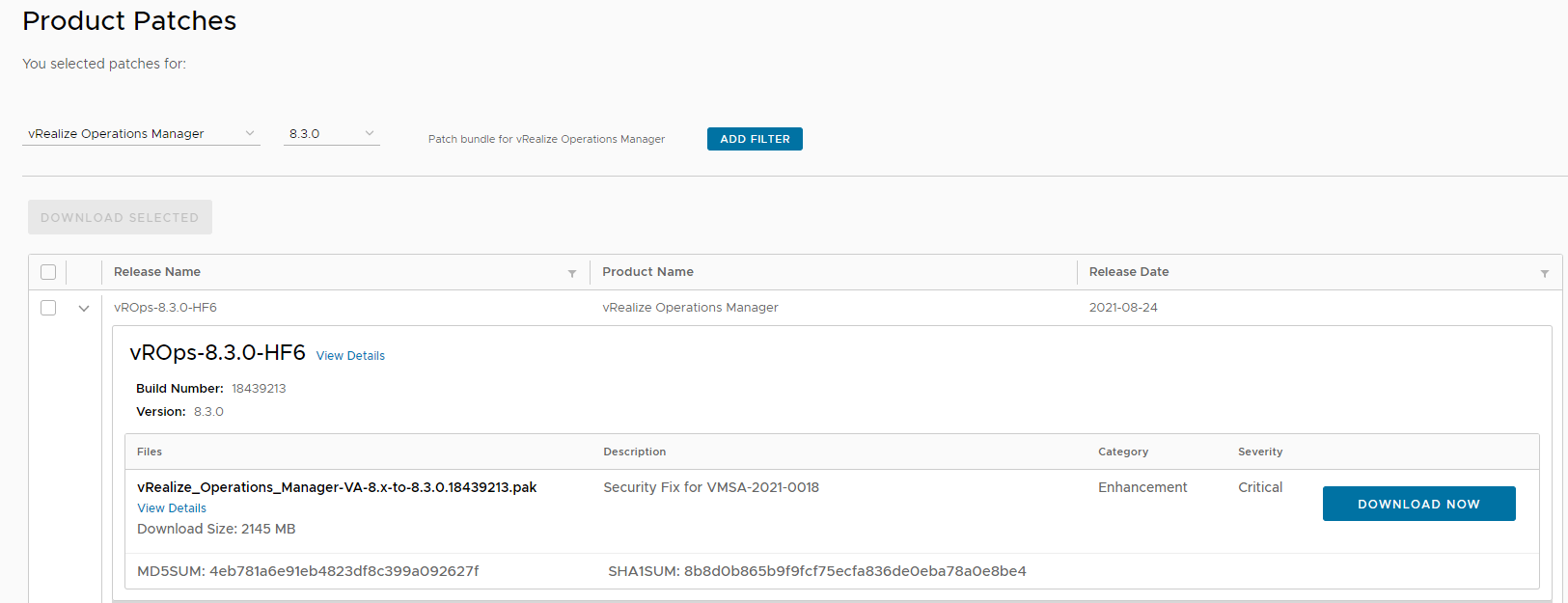Tick the checkbox for vROps-8.3.0-HF6 row
This screenshot has width=1568, height=603.
48,308
